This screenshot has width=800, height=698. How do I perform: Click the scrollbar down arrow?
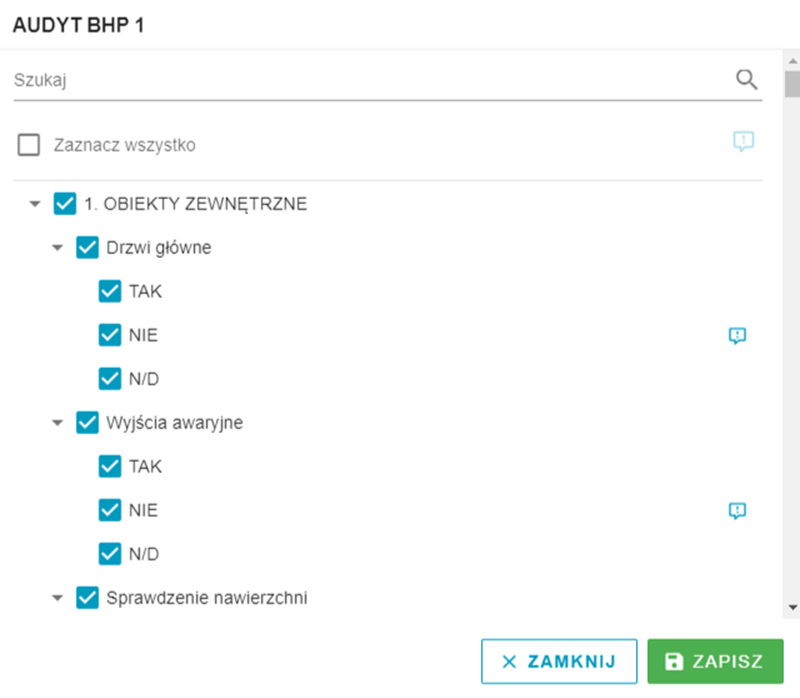[x=792, y=607]
